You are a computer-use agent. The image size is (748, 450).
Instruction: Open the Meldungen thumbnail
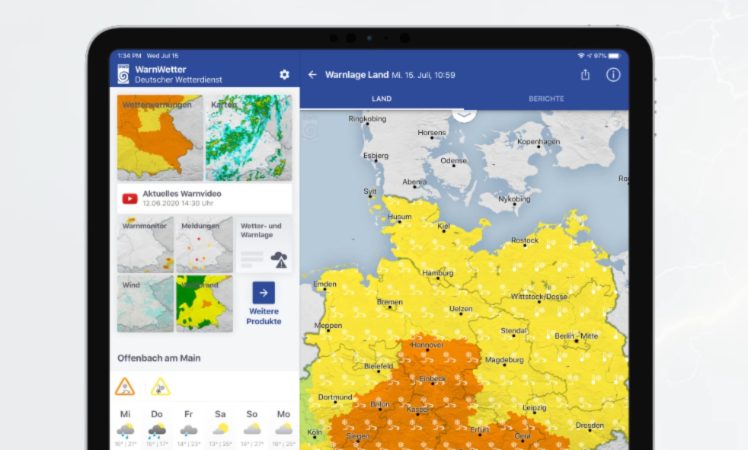(204, 245)
